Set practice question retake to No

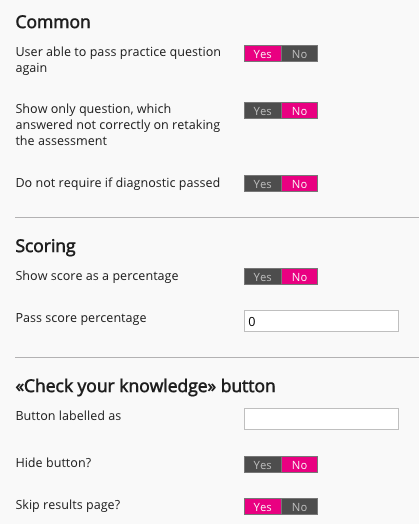point(300,54)
